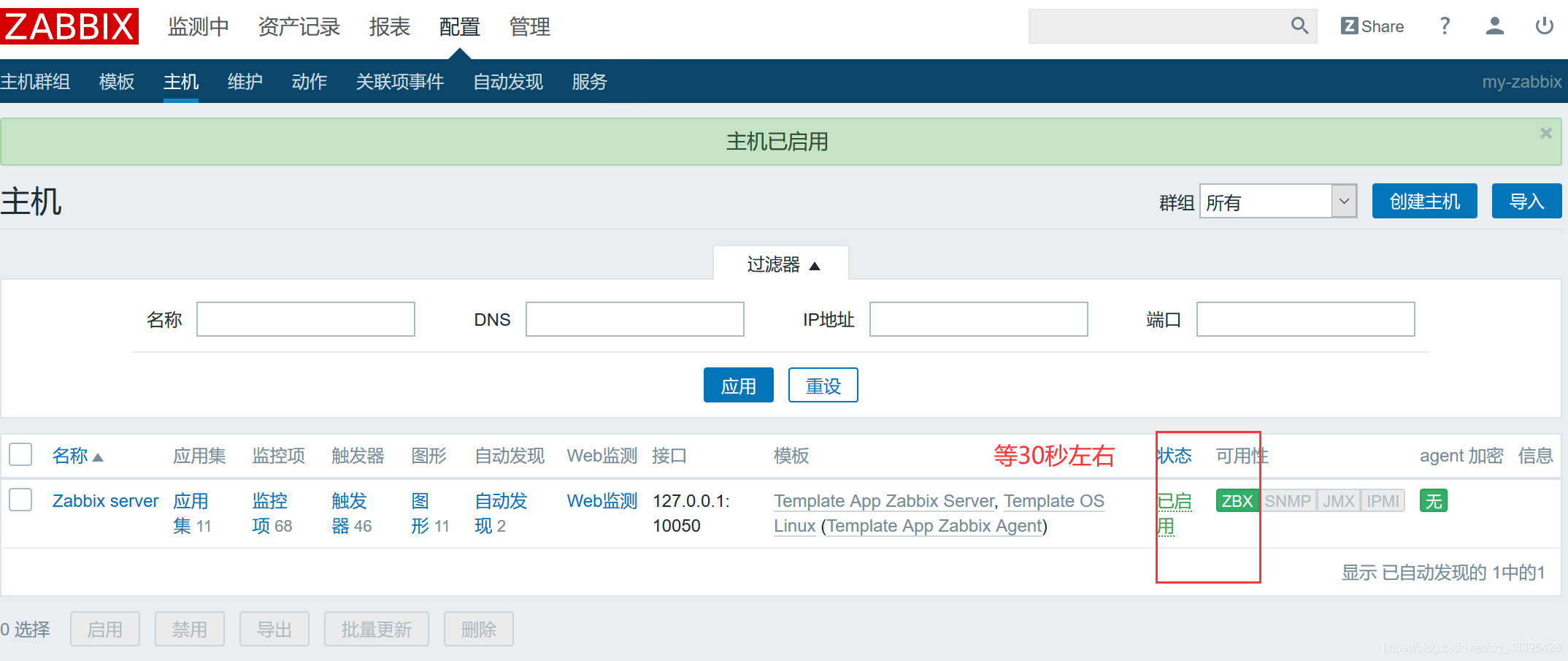
Task: Collapse the 过滤器 filter panel
Action: coord(783,264)
